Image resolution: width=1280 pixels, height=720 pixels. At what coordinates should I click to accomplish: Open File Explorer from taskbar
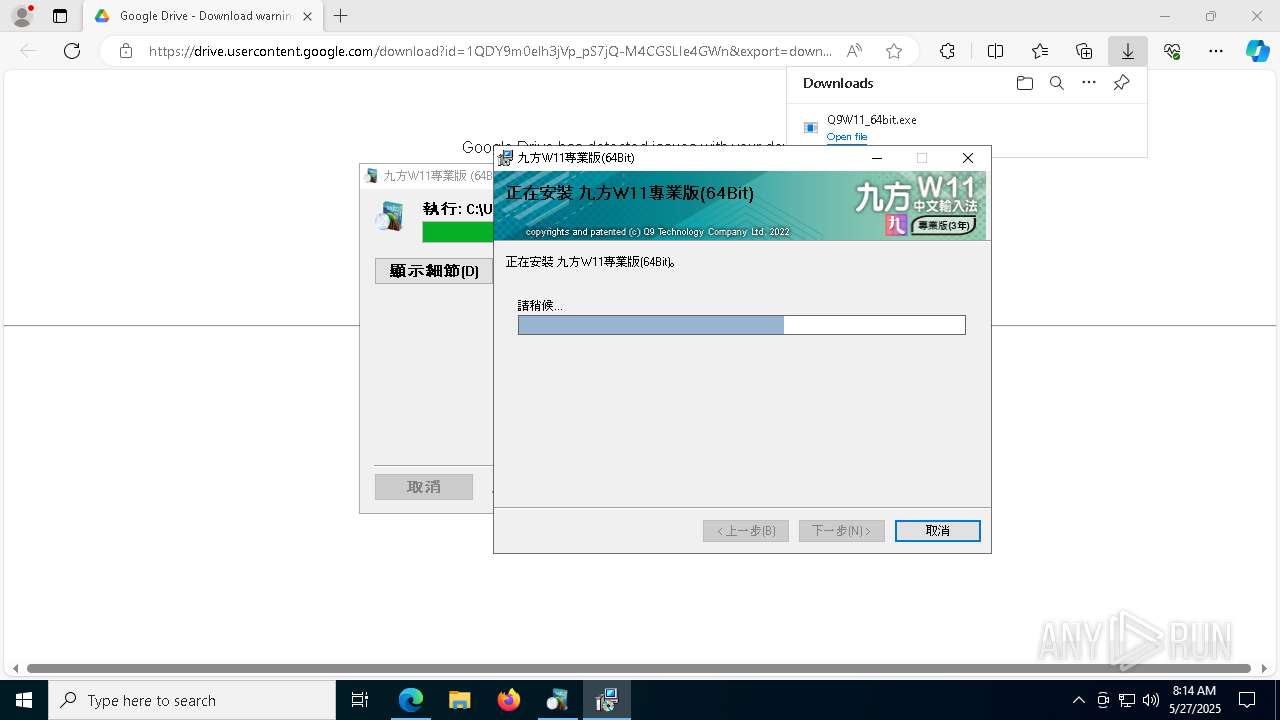coord(459,700)
